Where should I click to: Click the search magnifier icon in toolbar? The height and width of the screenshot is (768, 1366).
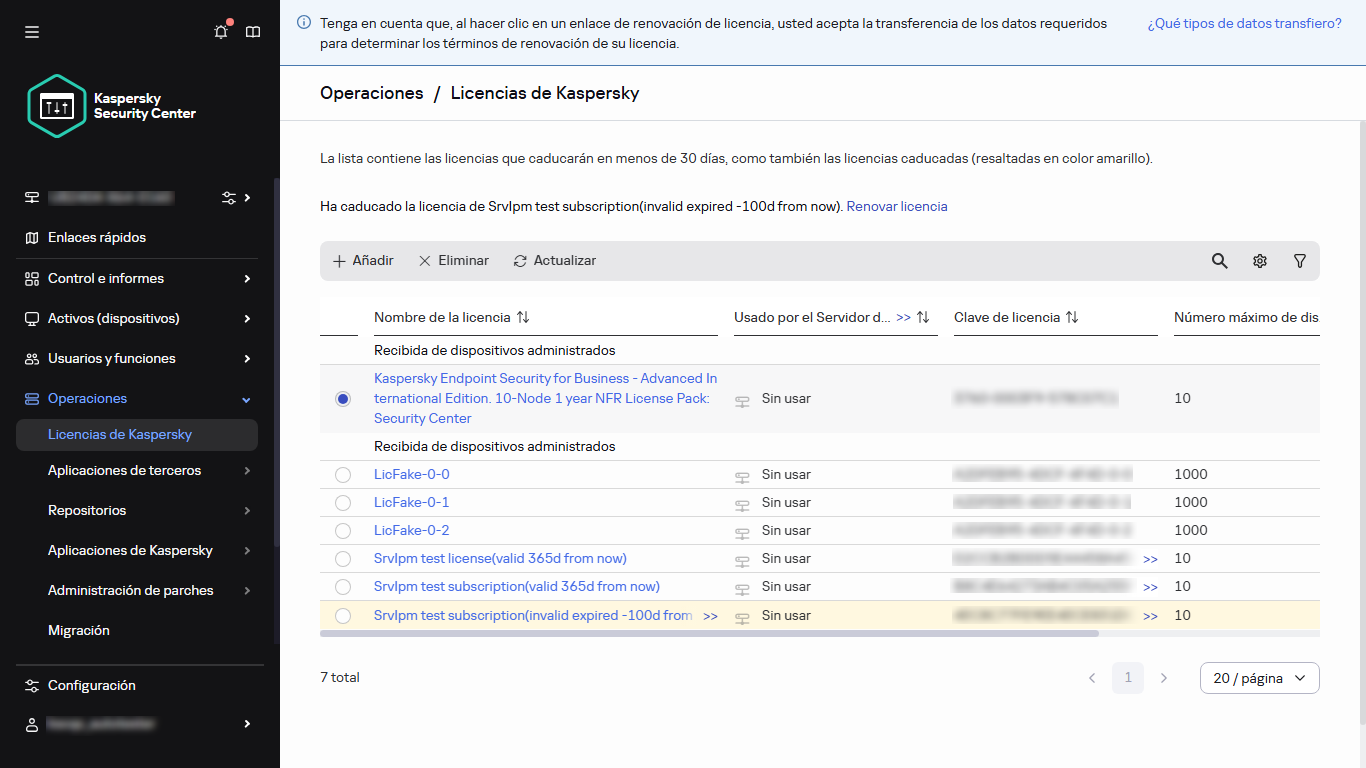[1219, 261]
